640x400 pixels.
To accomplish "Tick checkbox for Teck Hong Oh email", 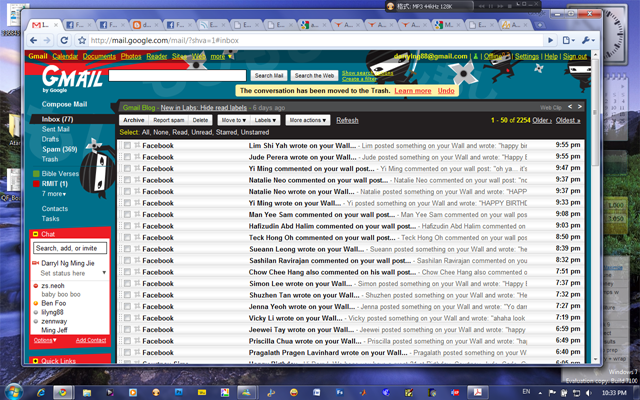I will tap(127, 237).
